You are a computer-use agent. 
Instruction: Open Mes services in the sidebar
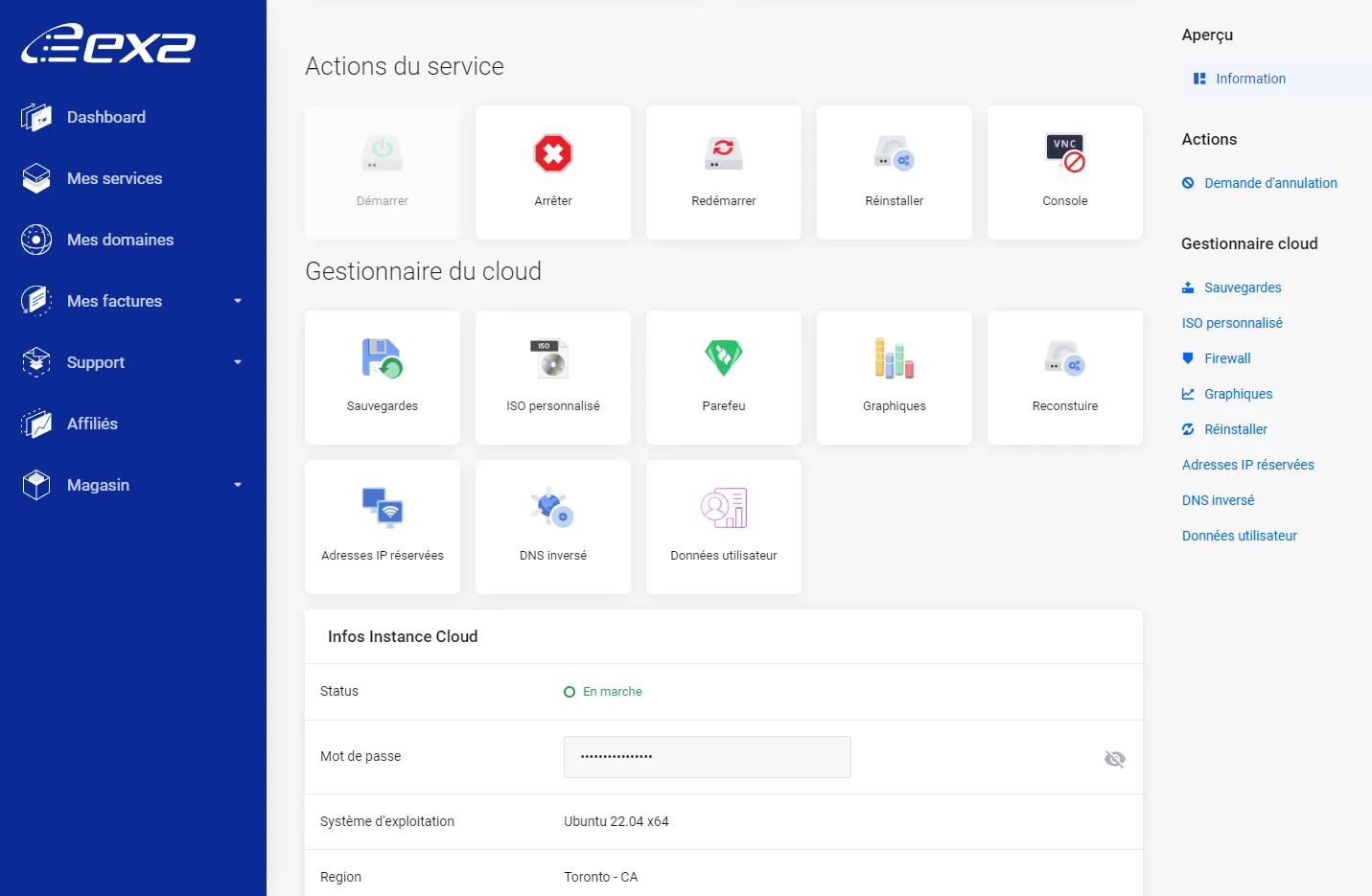(x=114, y=178)
